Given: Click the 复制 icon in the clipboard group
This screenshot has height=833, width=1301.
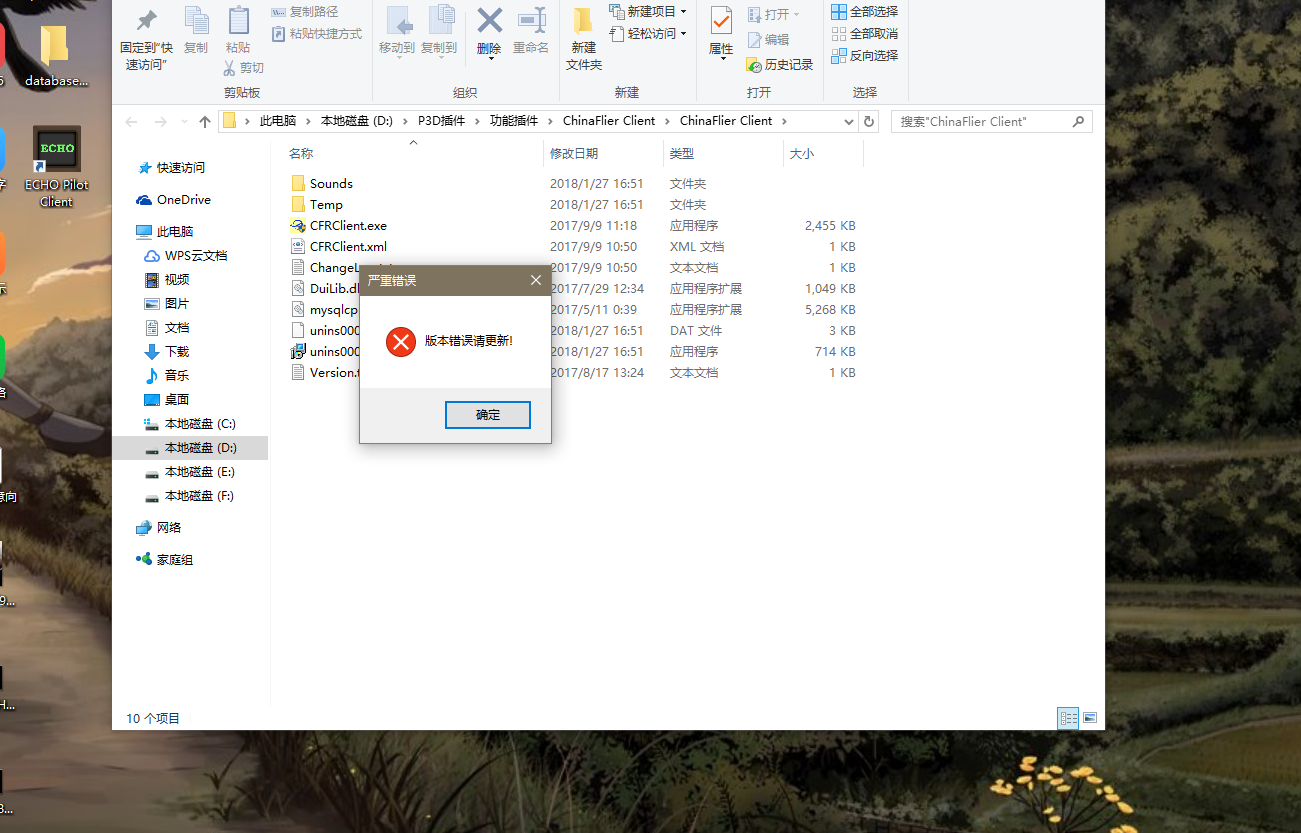Looking at the screenshot, I should pyautogui.click(x=196, y=20).
